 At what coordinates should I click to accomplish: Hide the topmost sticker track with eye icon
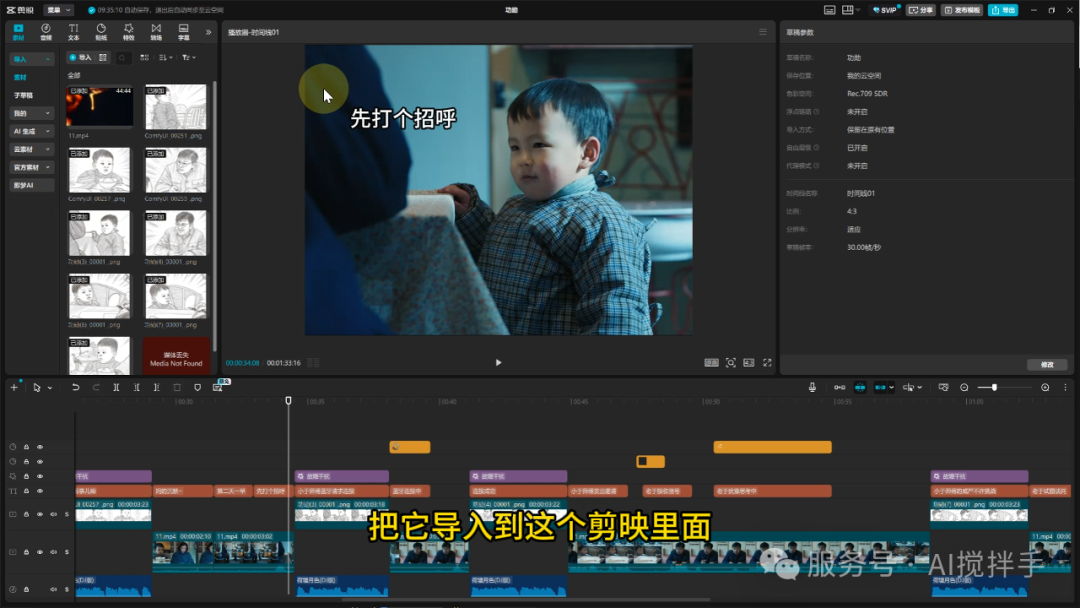tap(40, 447)
